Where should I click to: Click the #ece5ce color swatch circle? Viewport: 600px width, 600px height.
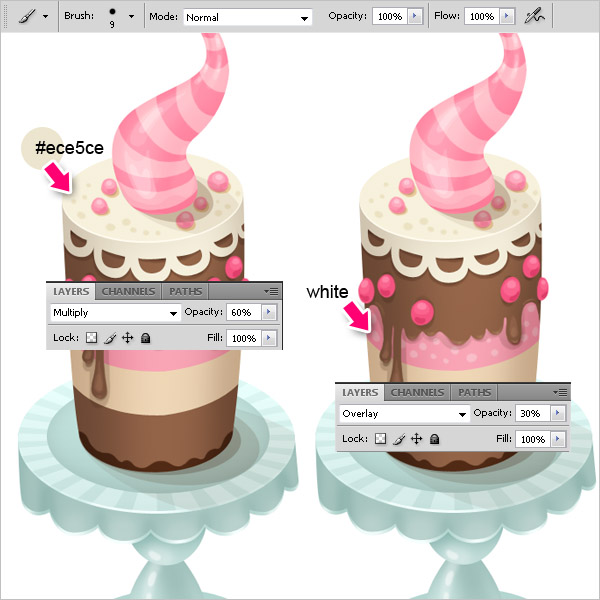(42, 148)
